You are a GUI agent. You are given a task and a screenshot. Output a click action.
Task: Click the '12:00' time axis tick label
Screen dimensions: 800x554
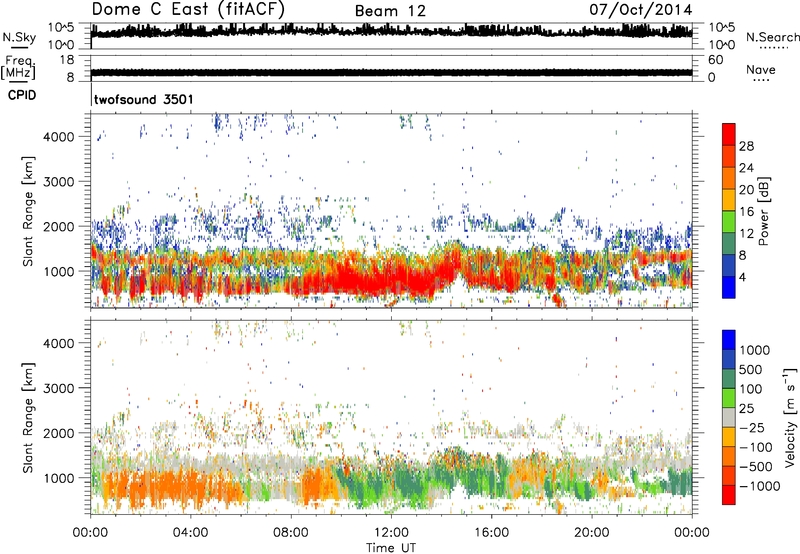(x=391, y=533)
